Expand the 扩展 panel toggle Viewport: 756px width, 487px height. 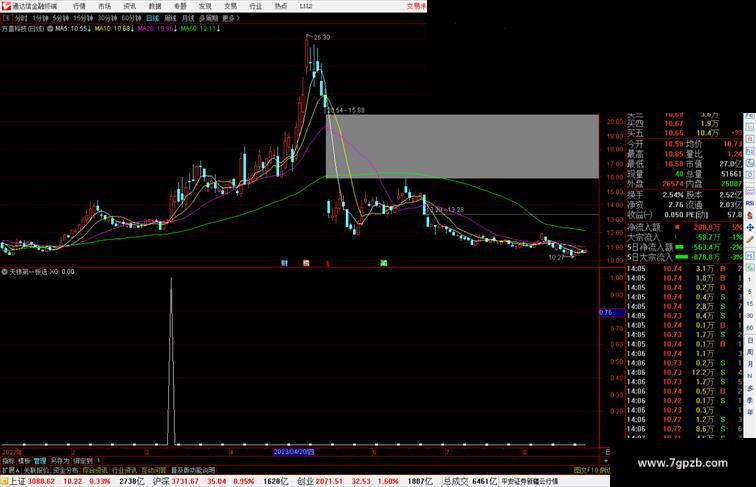(10, 470)
